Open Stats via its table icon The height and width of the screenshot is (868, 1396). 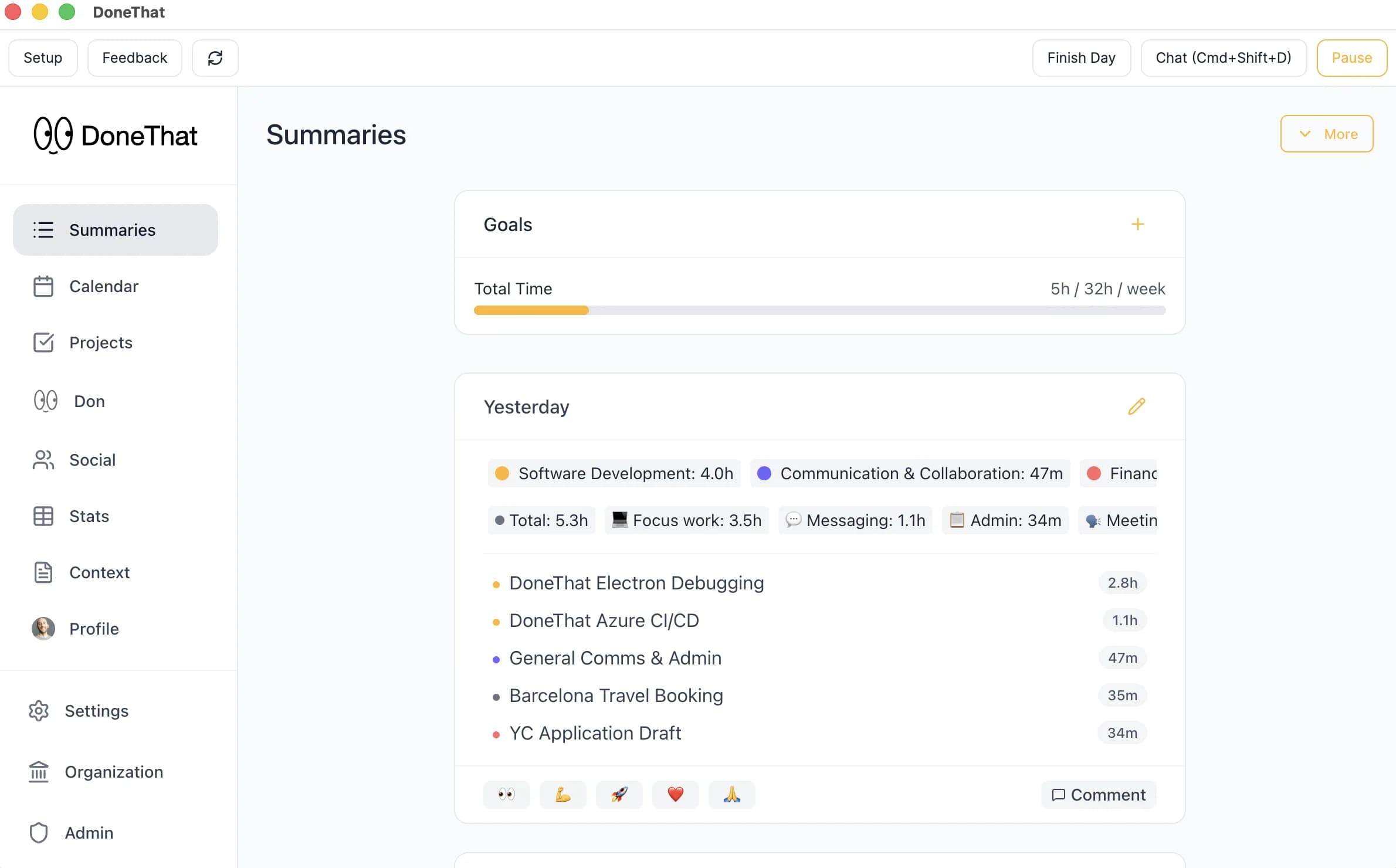pos(43,516)
